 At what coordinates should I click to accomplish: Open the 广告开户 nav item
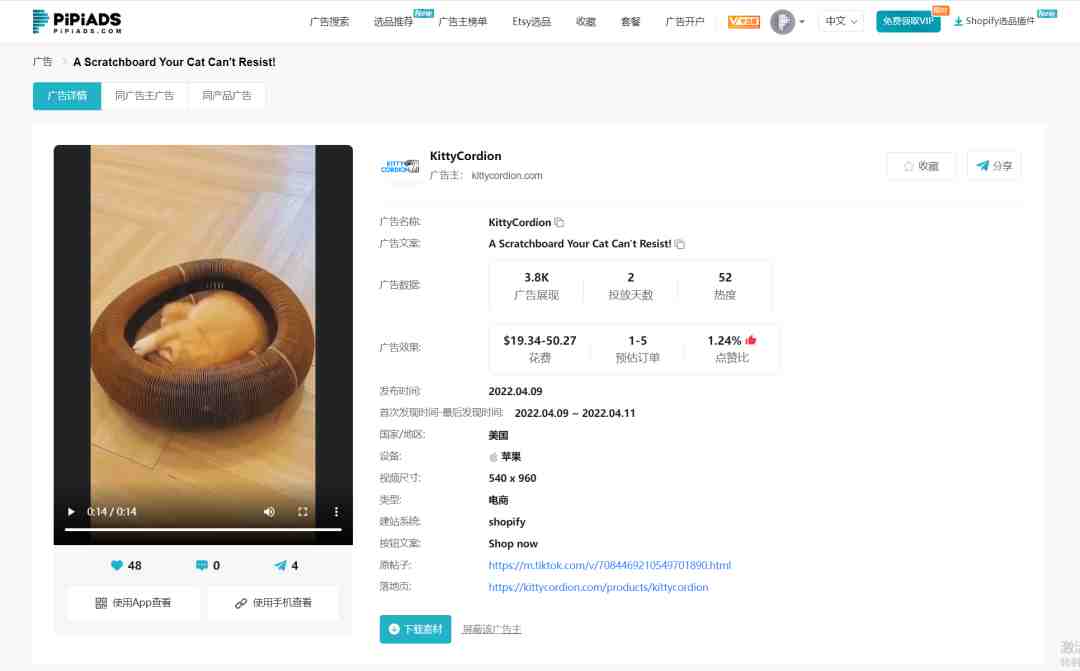(x=684, y=21)
